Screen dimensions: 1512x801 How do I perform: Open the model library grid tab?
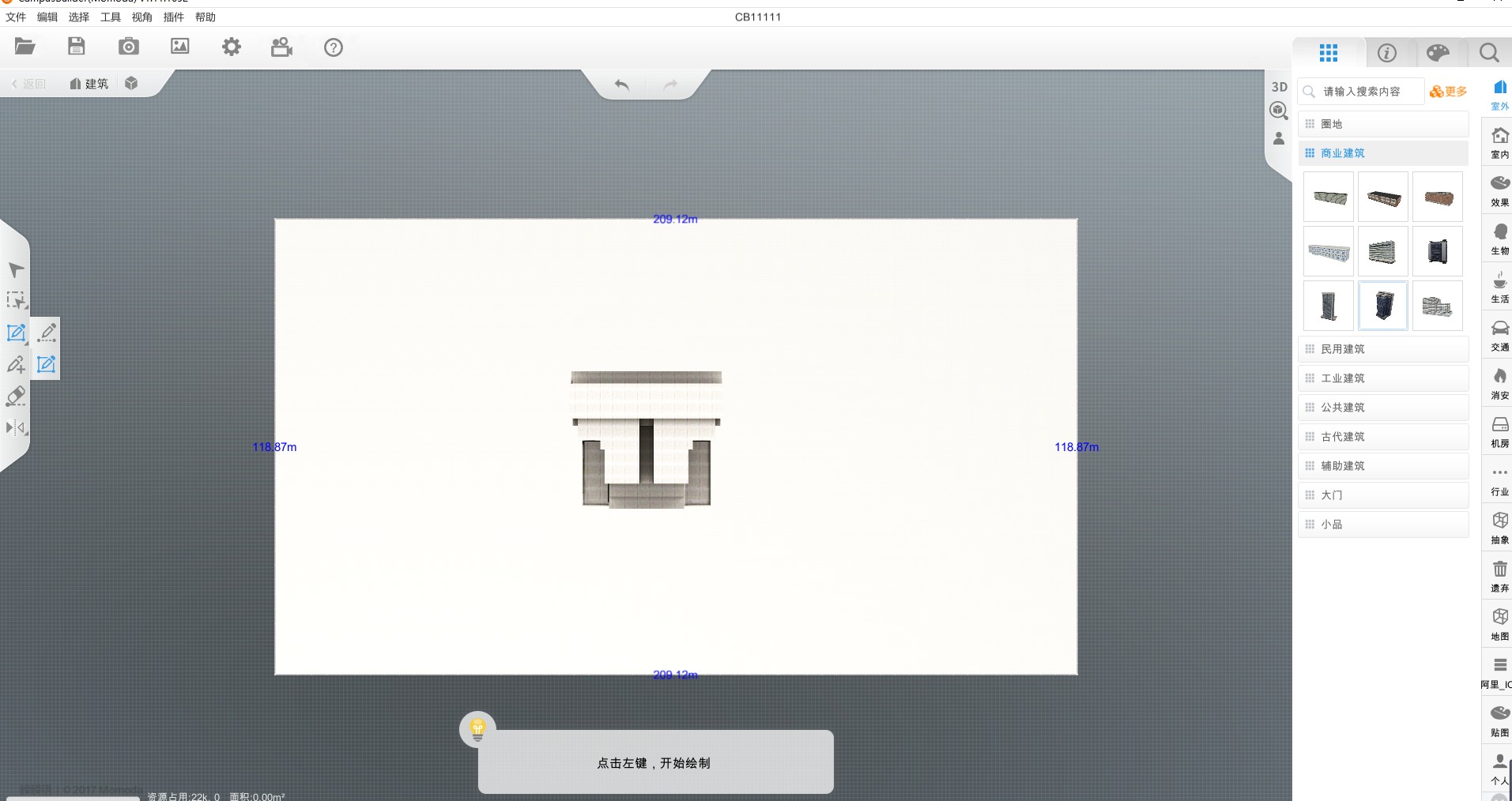[x=1329, y=53]
